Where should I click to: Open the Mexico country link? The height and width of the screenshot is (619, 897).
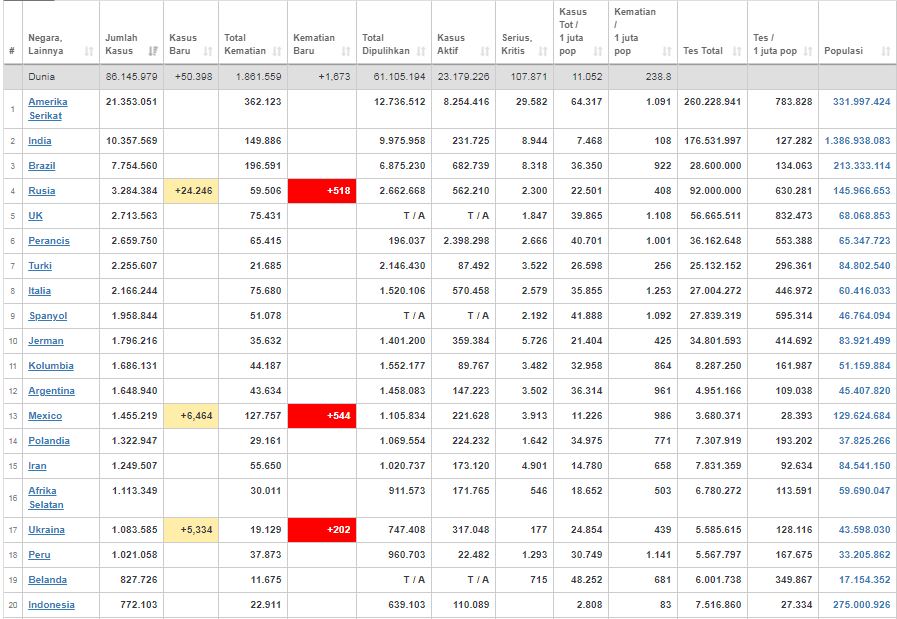45,416
